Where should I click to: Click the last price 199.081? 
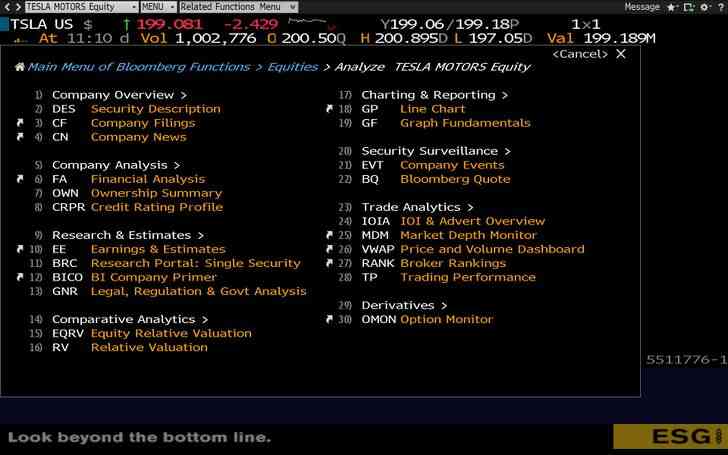pyautogui.click(x=169, y=24)
